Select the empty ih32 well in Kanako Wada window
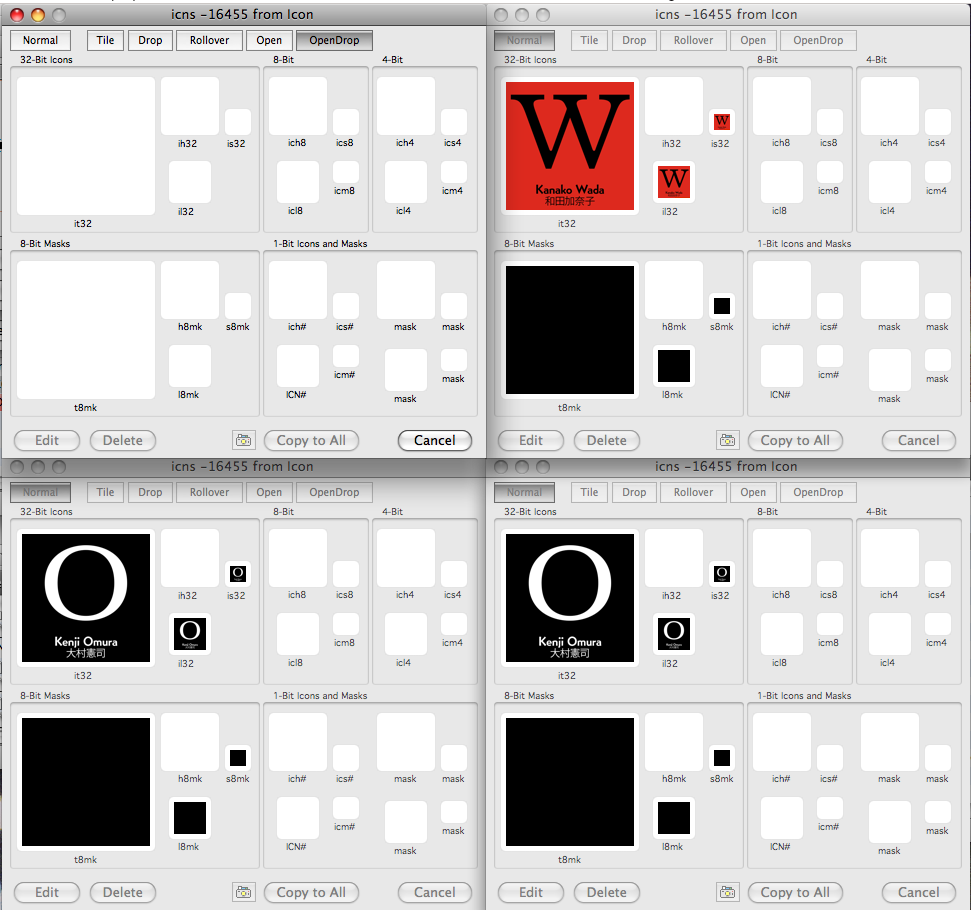The image size is (971, 910). pos(674,106)
